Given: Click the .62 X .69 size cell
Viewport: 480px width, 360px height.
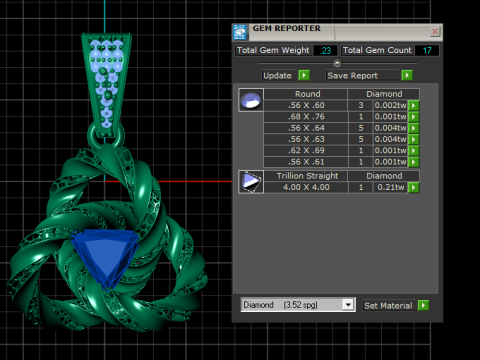Looking at the screenshot, I should point(306,151).
